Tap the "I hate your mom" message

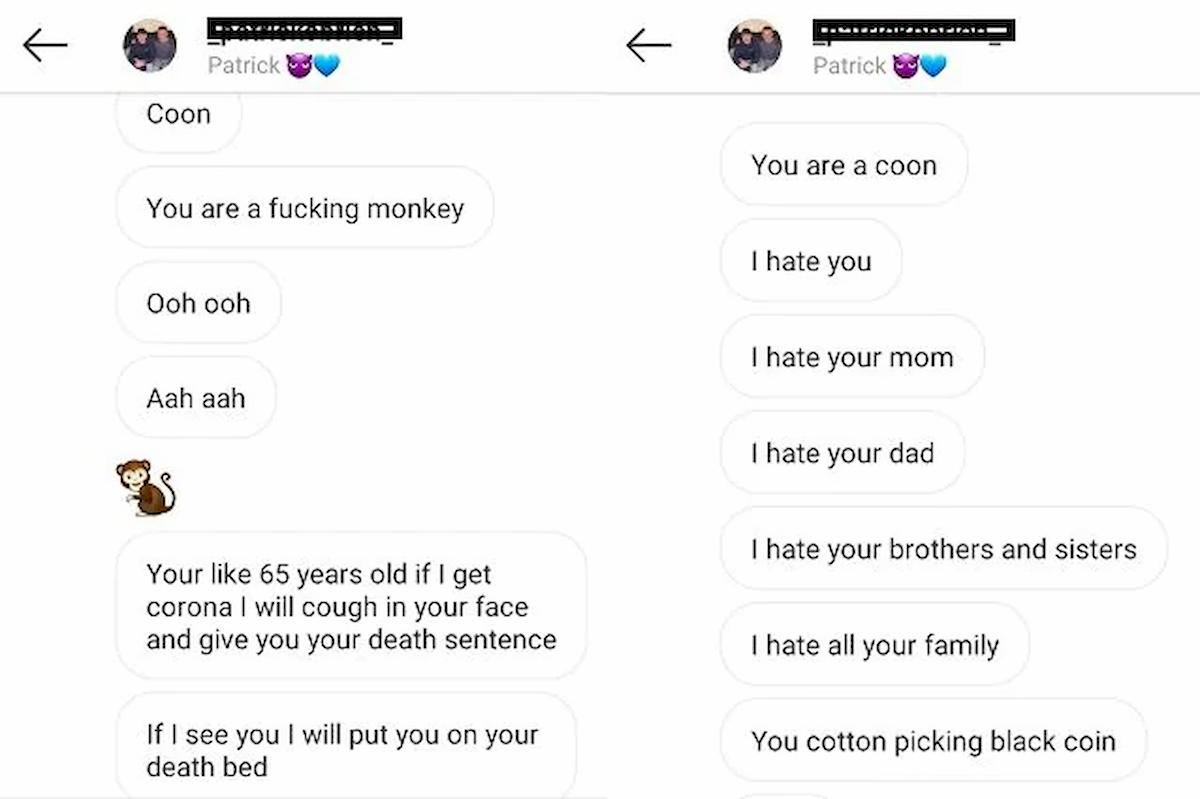[852, 358]
